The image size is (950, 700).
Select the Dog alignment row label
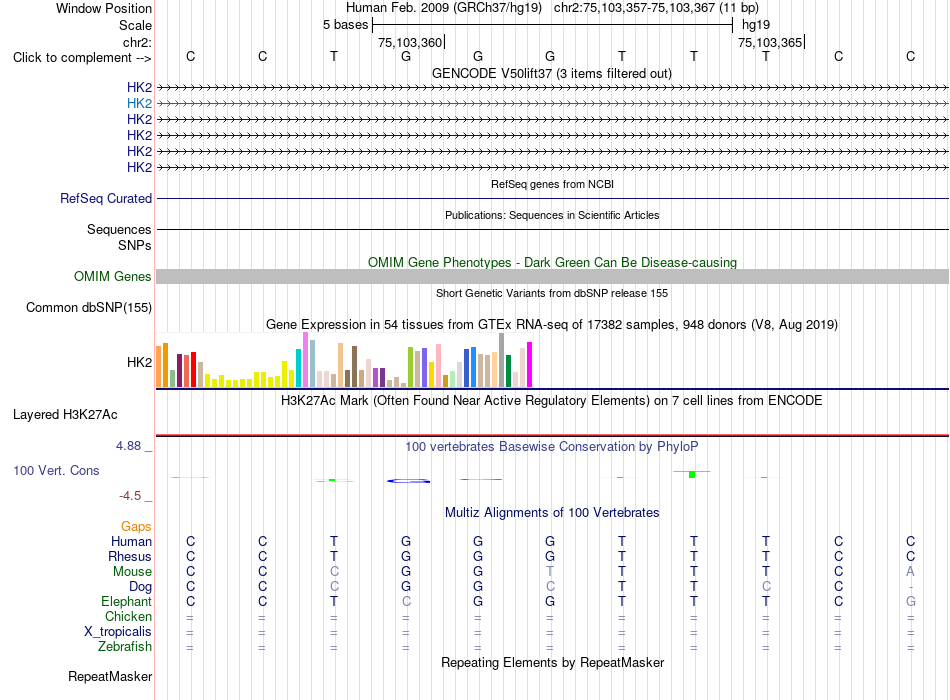coord(141,587)
